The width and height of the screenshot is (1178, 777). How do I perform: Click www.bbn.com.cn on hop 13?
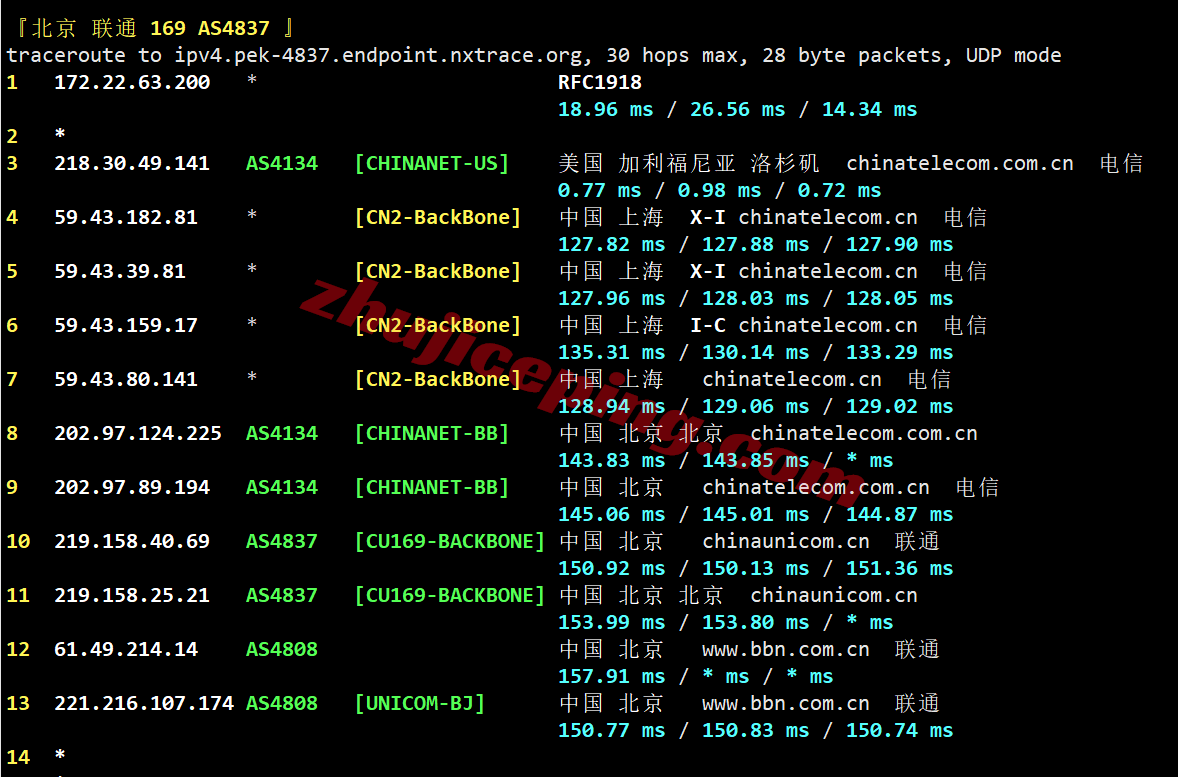coord(786,705)
